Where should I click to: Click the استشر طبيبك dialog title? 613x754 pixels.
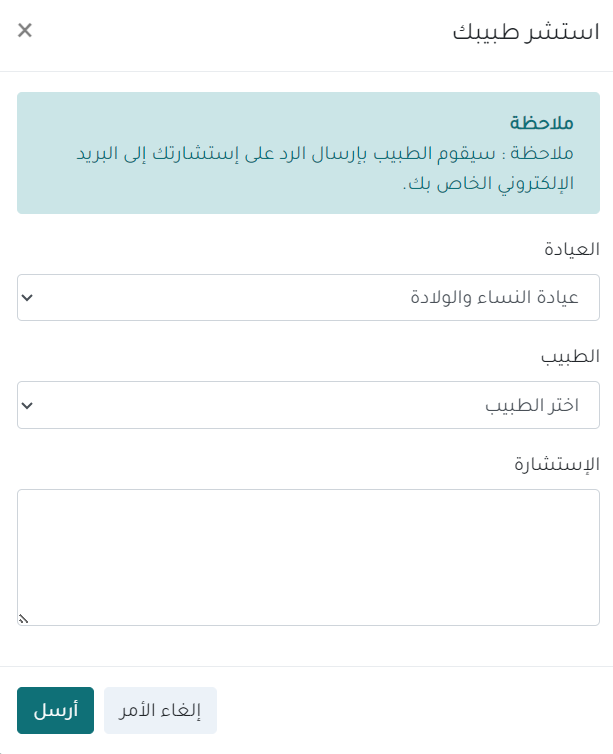coord(526,31)
